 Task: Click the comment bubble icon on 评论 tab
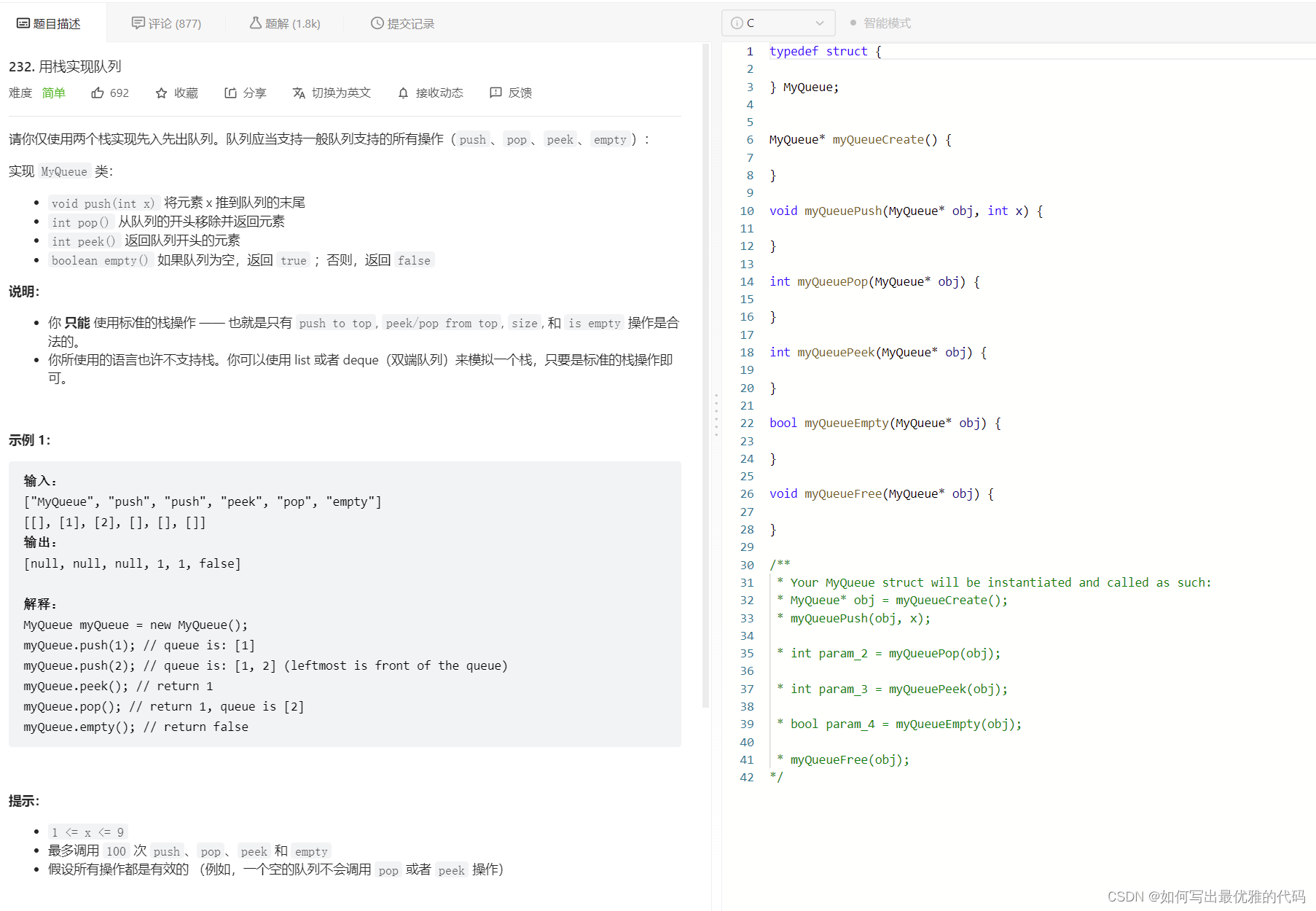pyautogui.click(x=138, y=23)
